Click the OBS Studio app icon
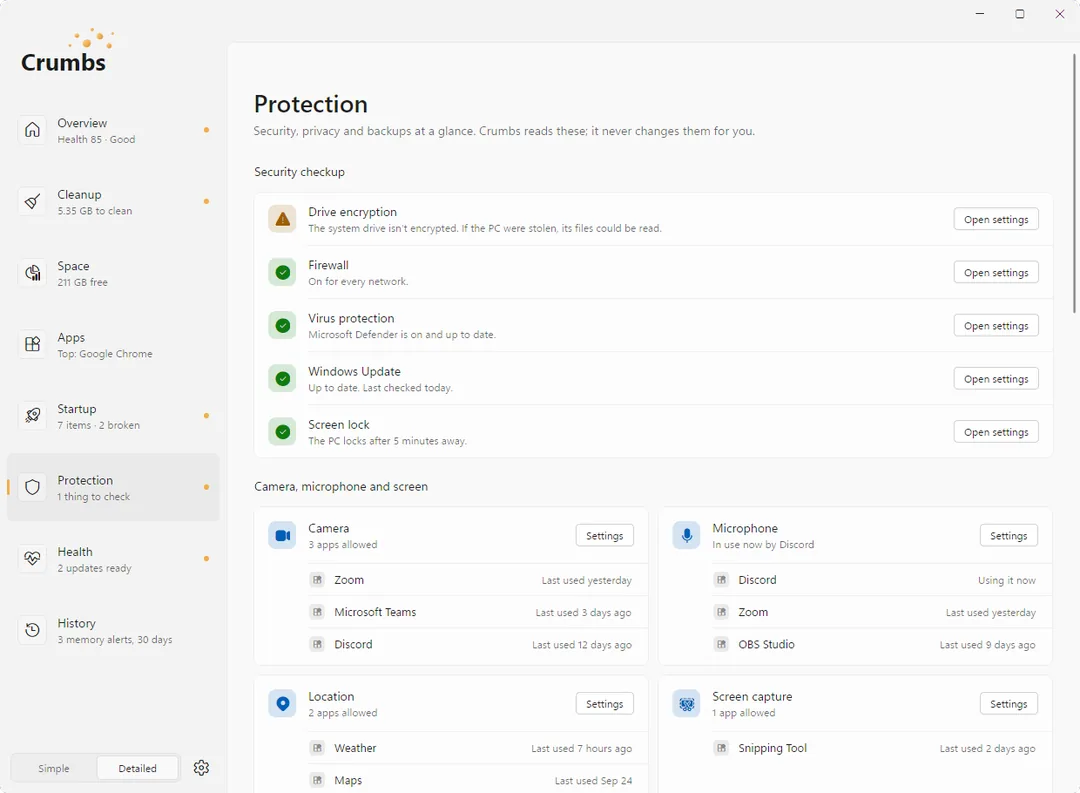Image resolution: width=1080 pixels, height=793 pixels. coord(721,644)
